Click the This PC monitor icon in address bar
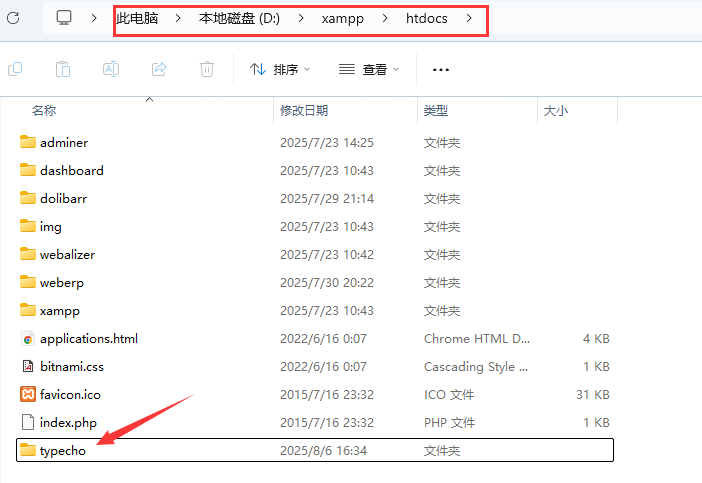Screen dimensions: 702x483 coord(64,18)
